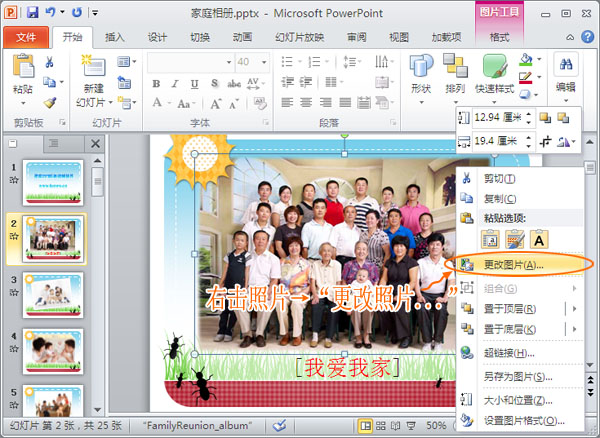Click the height field showing 12.94 厘米
Viewport: 600px width, 438px height.
498,118
